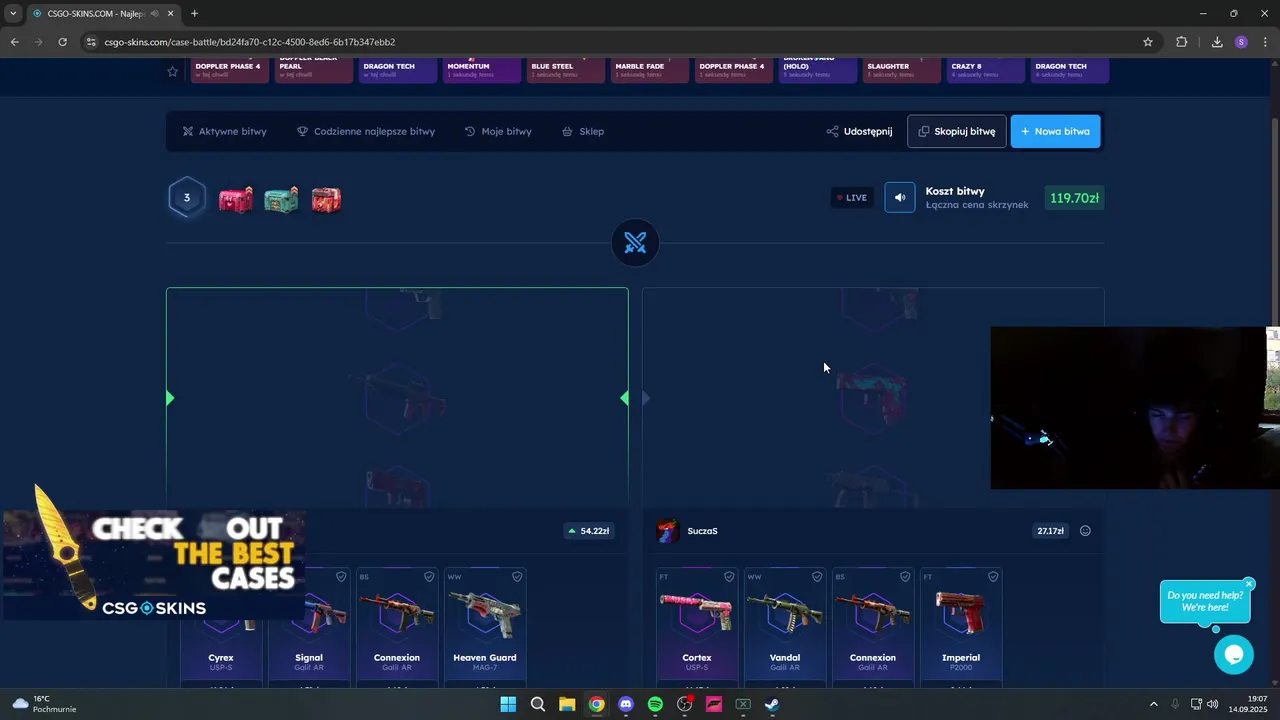
Task: Click shield icon on SuczaS's Connexion card
Action: [905, 577]
